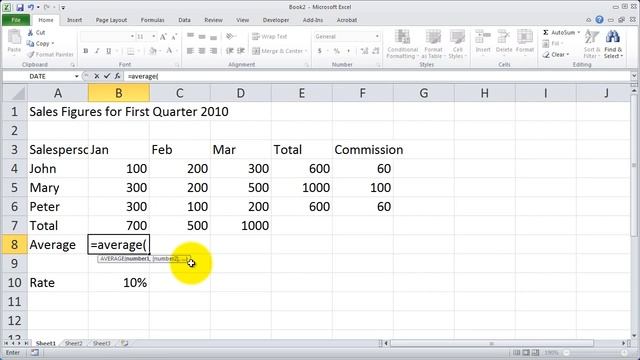Toggle align text right
Screen dimensions: 640x360
tap(213, 51)
